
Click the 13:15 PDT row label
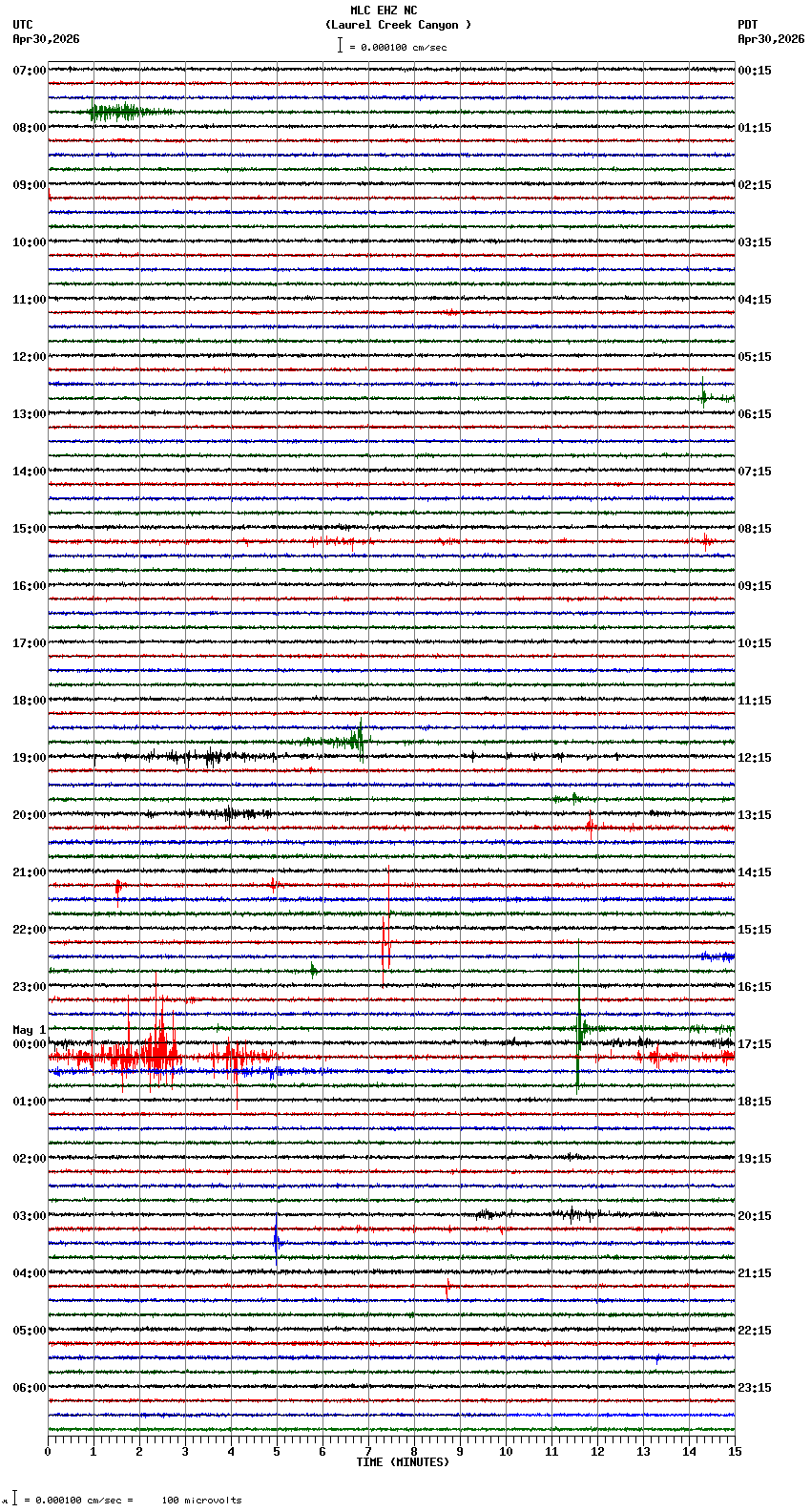click(x=755, y=815)
